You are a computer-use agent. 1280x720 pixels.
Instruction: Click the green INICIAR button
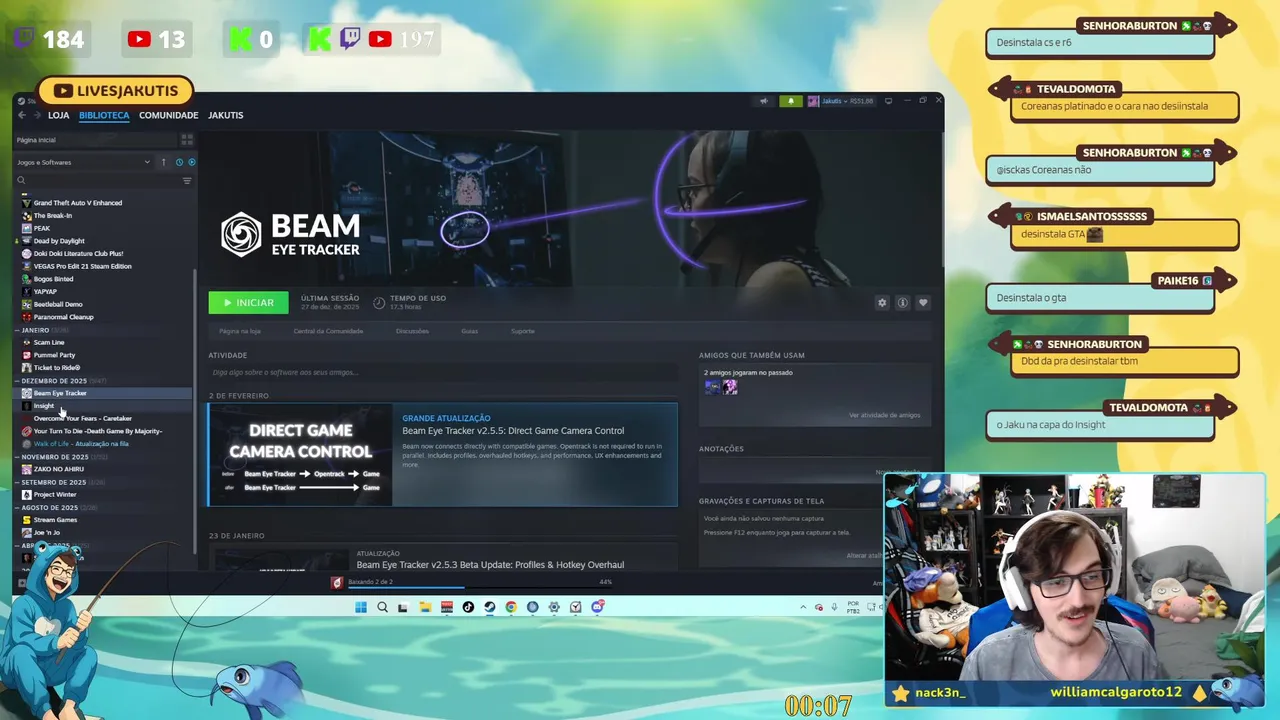(248, 303)
